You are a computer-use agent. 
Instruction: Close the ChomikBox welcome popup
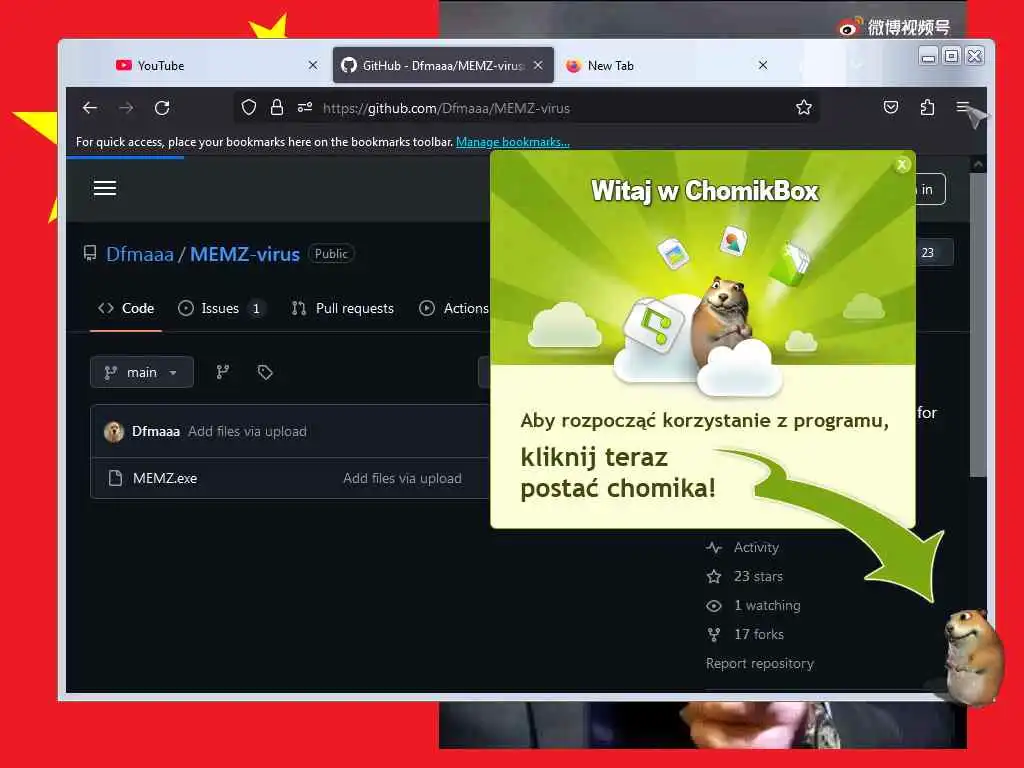coord(902,165)
